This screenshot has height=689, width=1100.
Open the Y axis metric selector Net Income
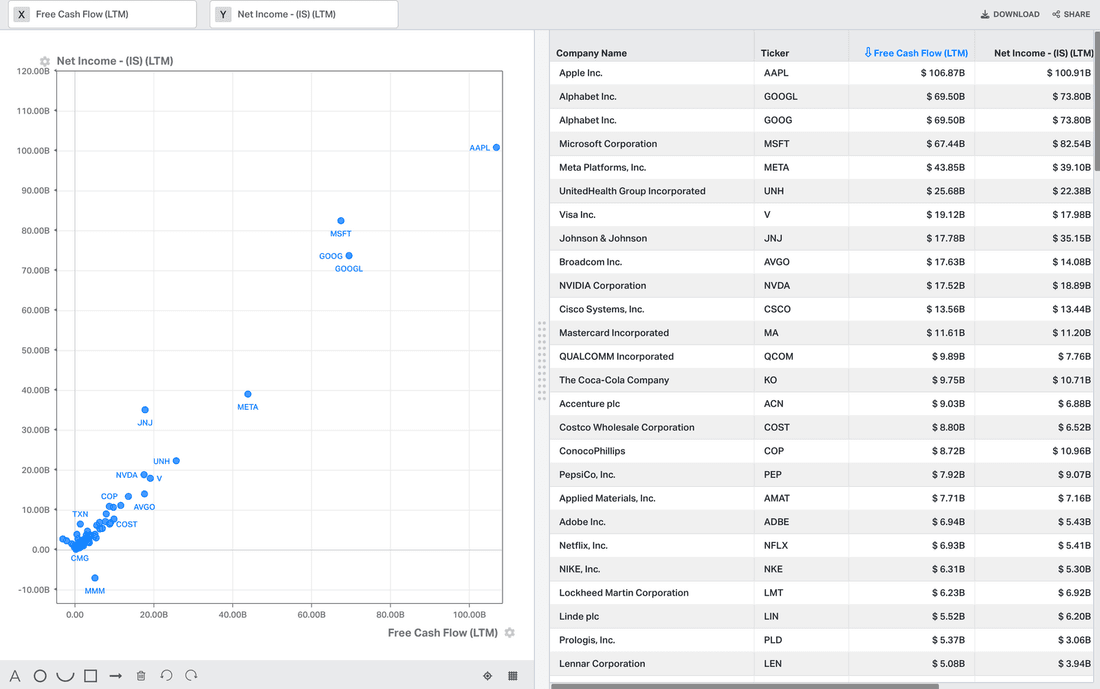coord(304,14)
